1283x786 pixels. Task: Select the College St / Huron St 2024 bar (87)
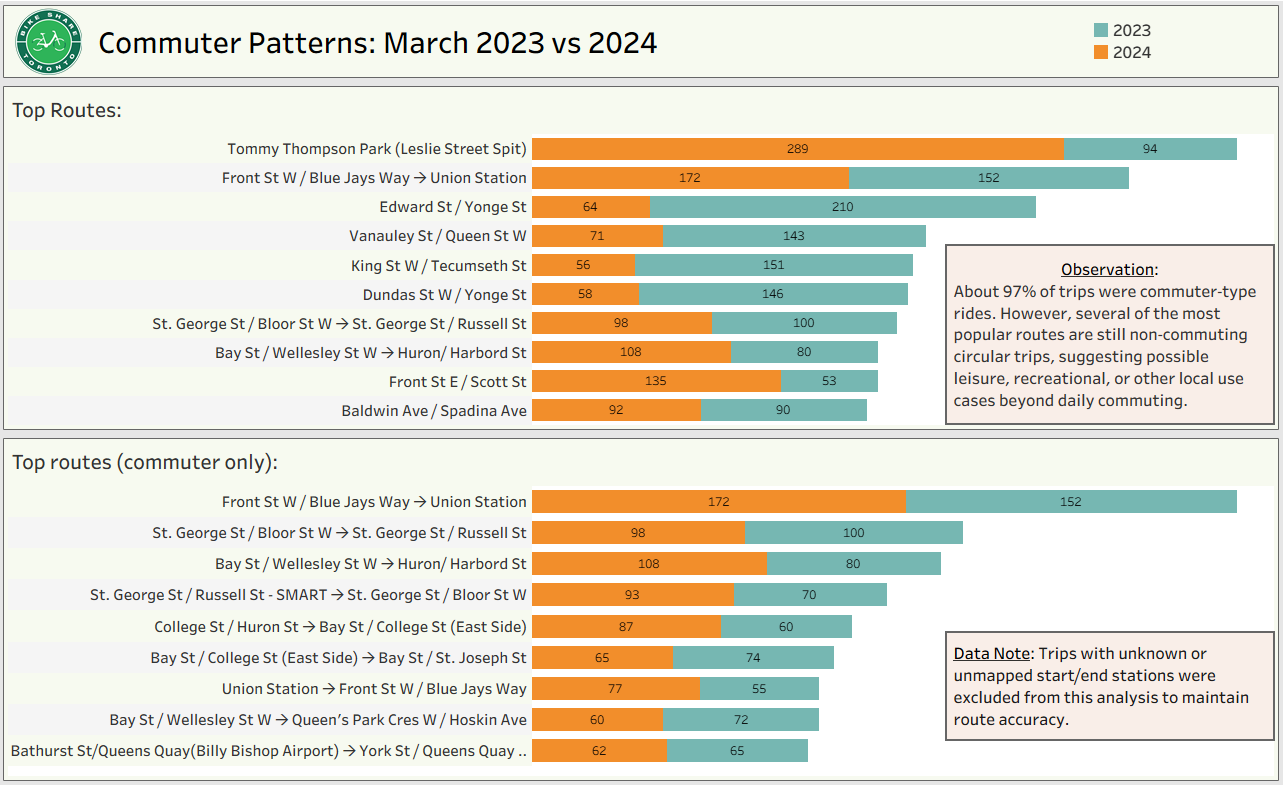(x=626, y=627)
